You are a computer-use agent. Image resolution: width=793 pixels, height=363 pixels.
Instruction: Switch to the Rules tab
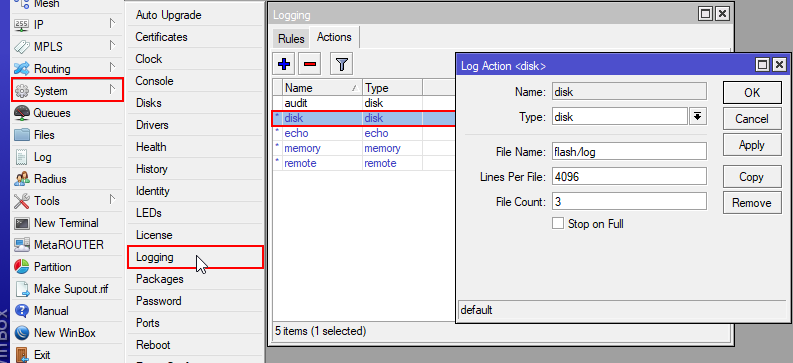[291, 39]
